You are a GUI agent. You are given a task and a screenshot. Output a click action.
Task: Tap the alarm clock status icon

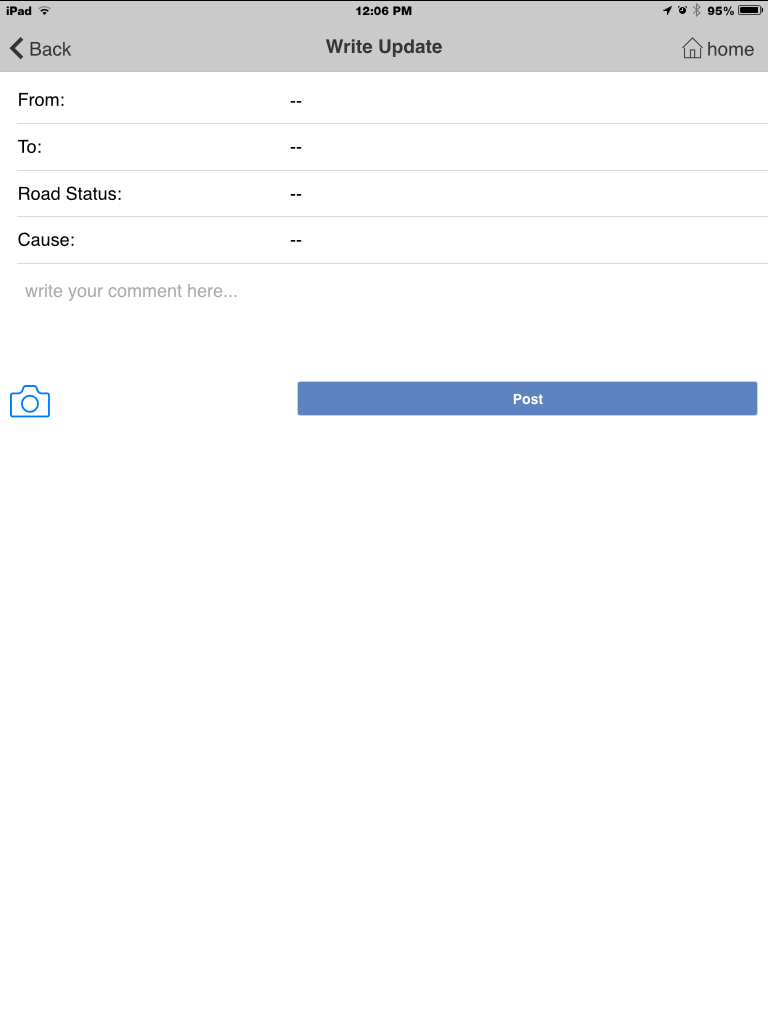(682, 10)
